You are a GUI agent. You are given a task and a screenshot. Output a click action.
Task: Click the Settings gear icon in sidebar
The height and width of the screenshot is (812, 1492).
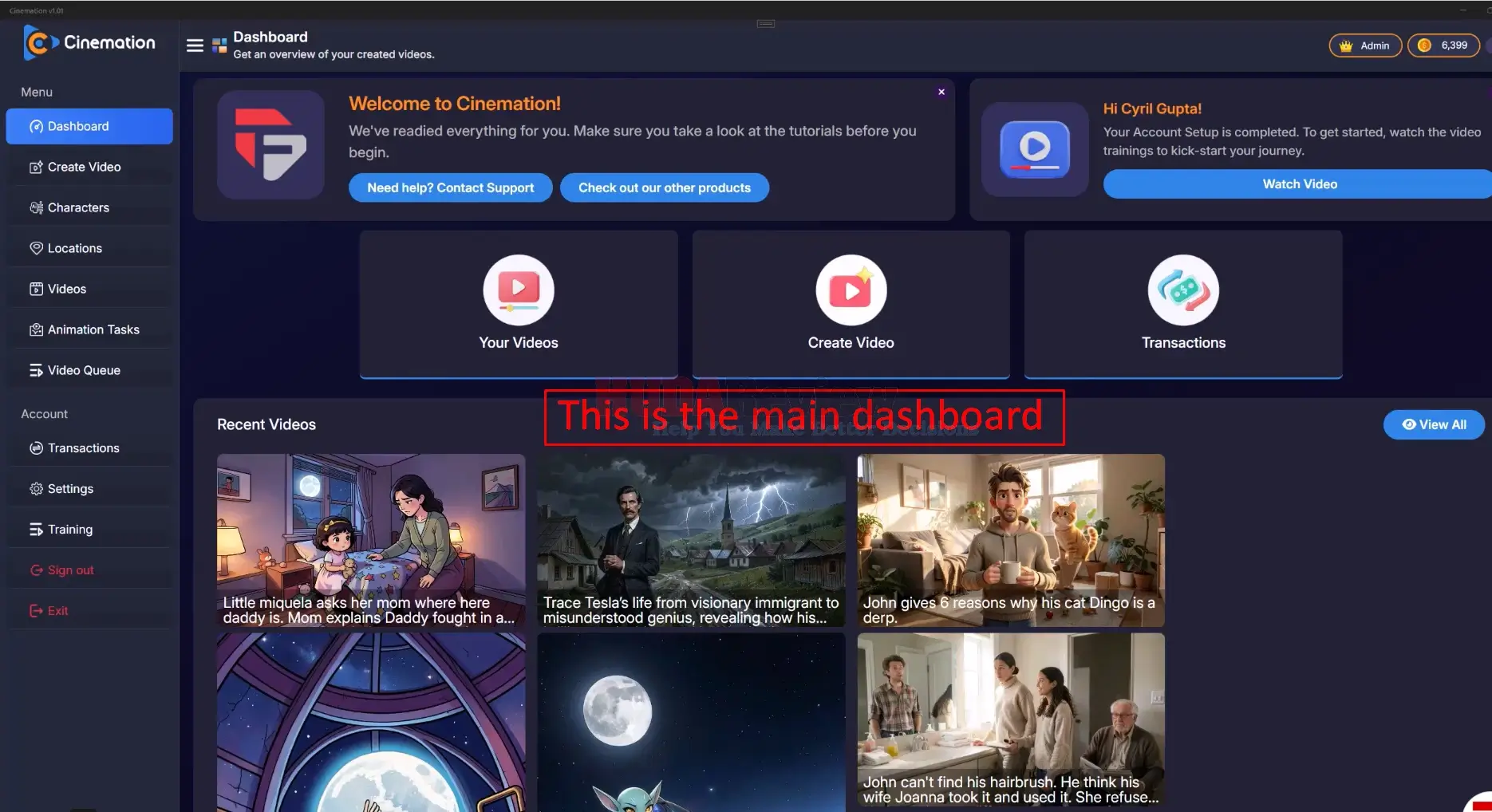36,489
